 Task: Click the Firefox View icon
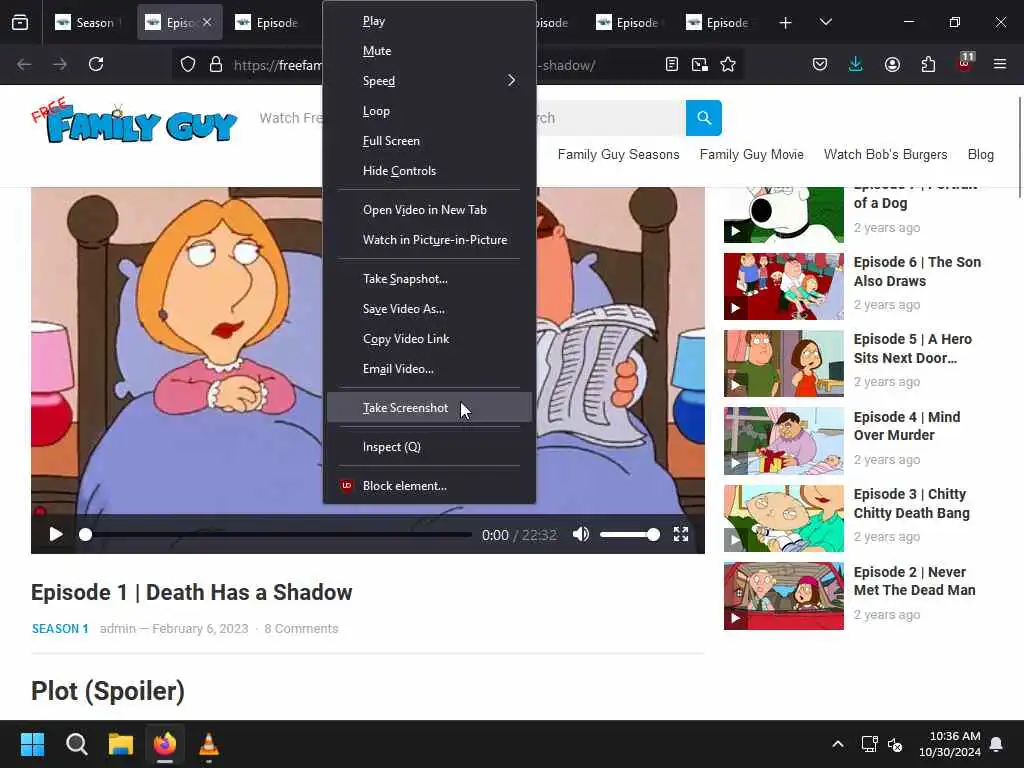20,22
